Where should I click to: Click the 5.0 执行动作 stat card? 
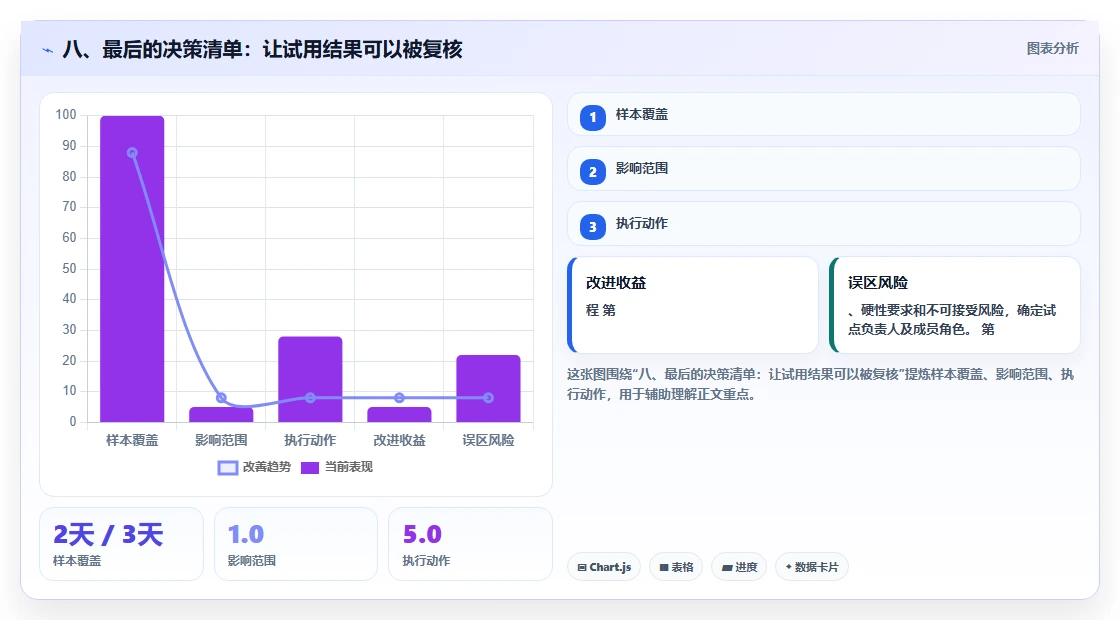(x=471, y=544)
